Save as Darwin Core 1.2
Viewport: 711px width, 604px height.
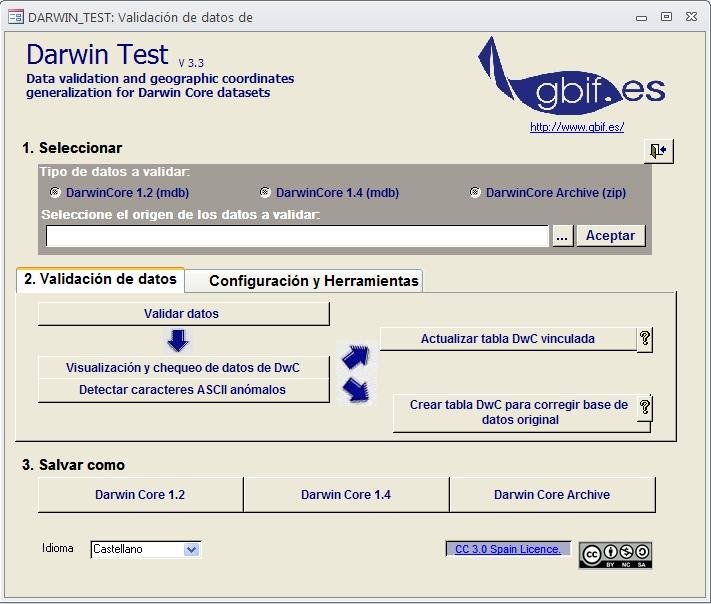[141, 495]
